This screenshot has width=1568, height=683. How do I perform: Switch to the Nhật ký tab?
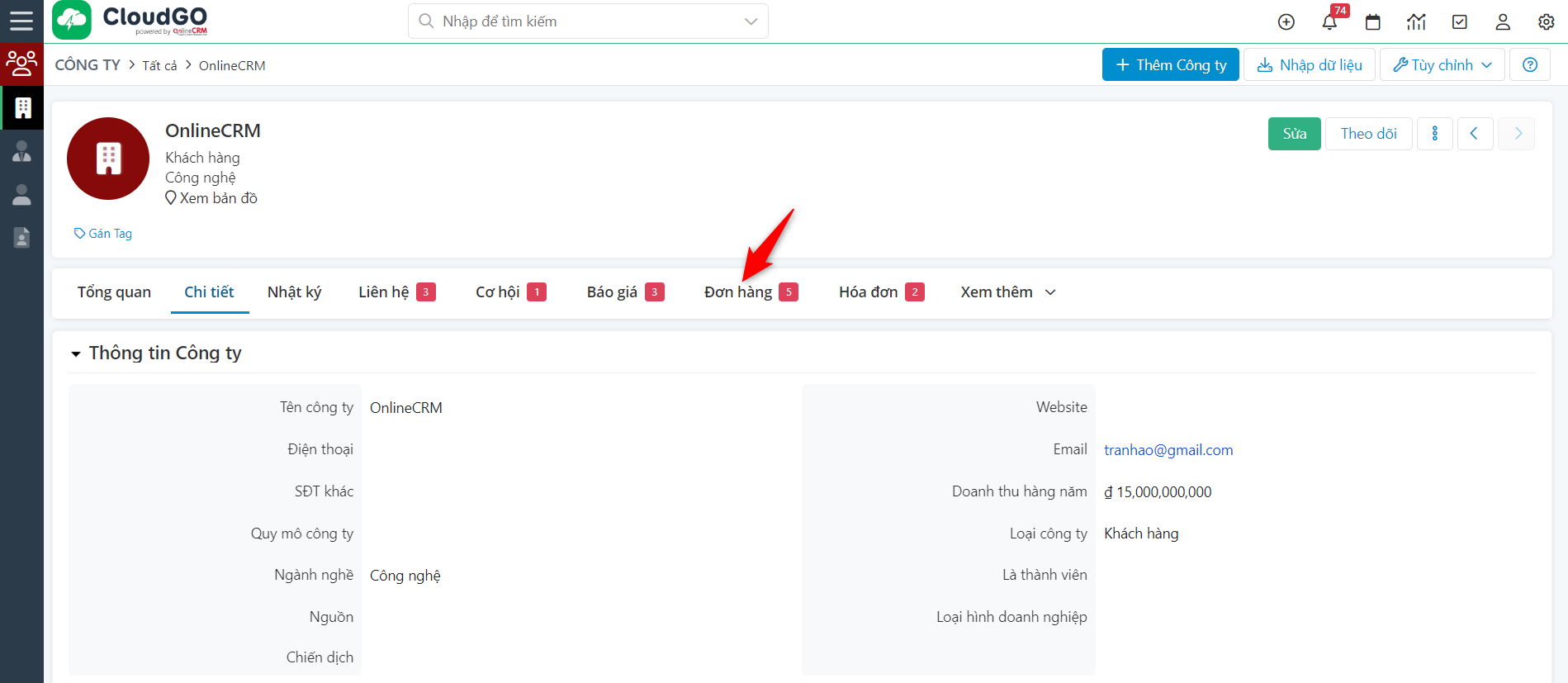294,292
